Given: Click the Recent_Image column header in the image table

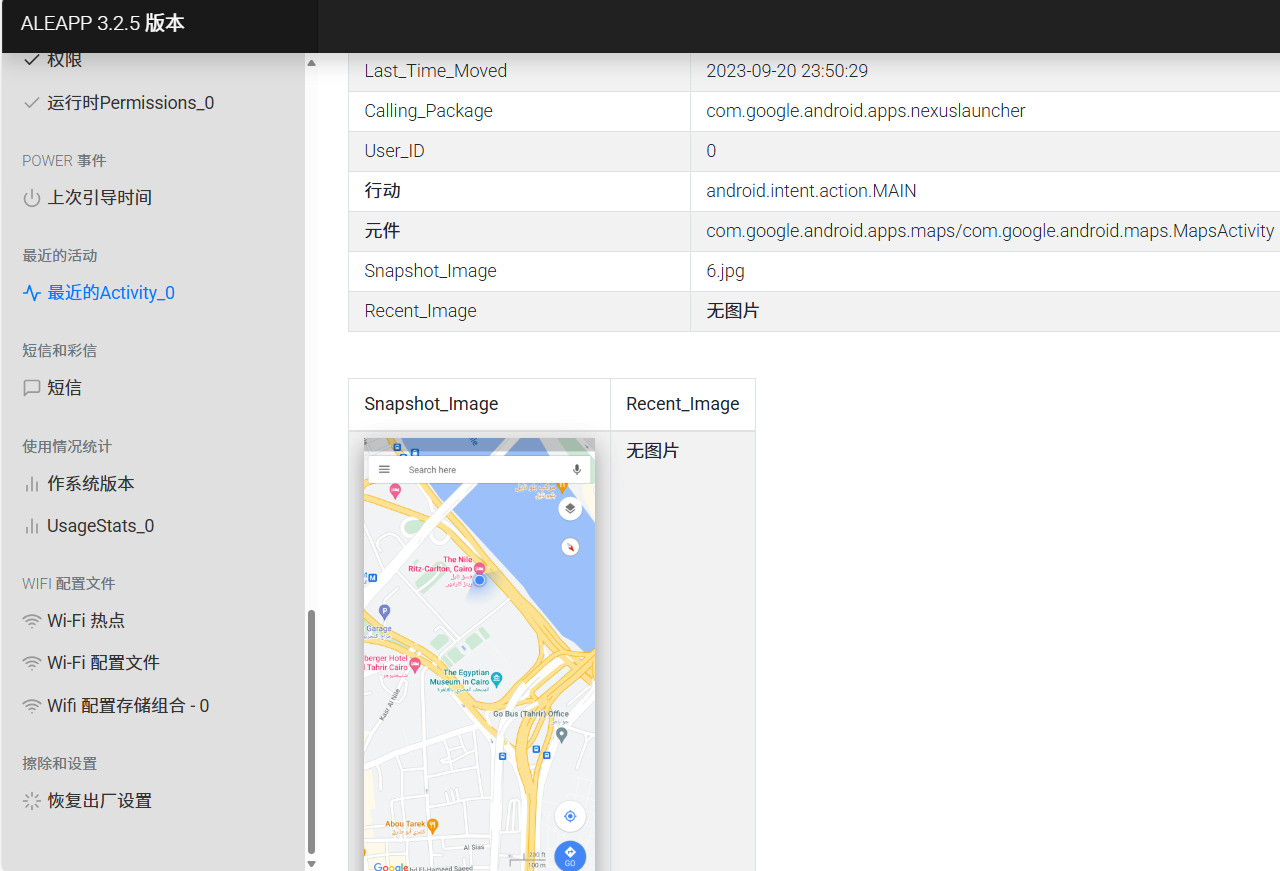Looking at the screenshot, I should pyautogui.click(x=683, y=404).
